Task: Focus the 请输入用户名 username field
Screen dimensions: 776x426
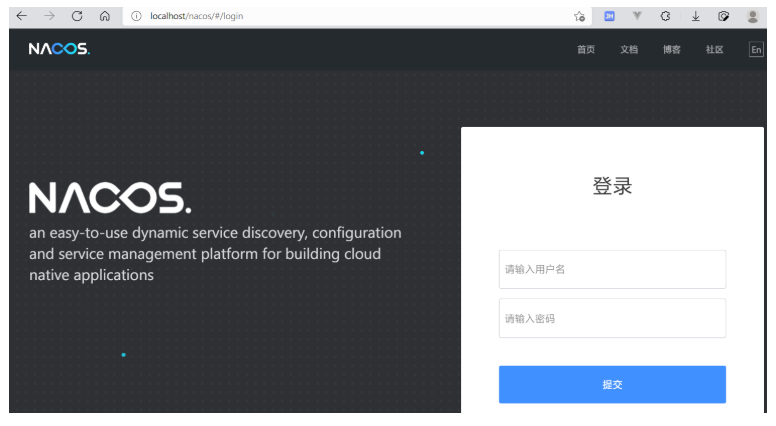Action: (x=612, y=269)
